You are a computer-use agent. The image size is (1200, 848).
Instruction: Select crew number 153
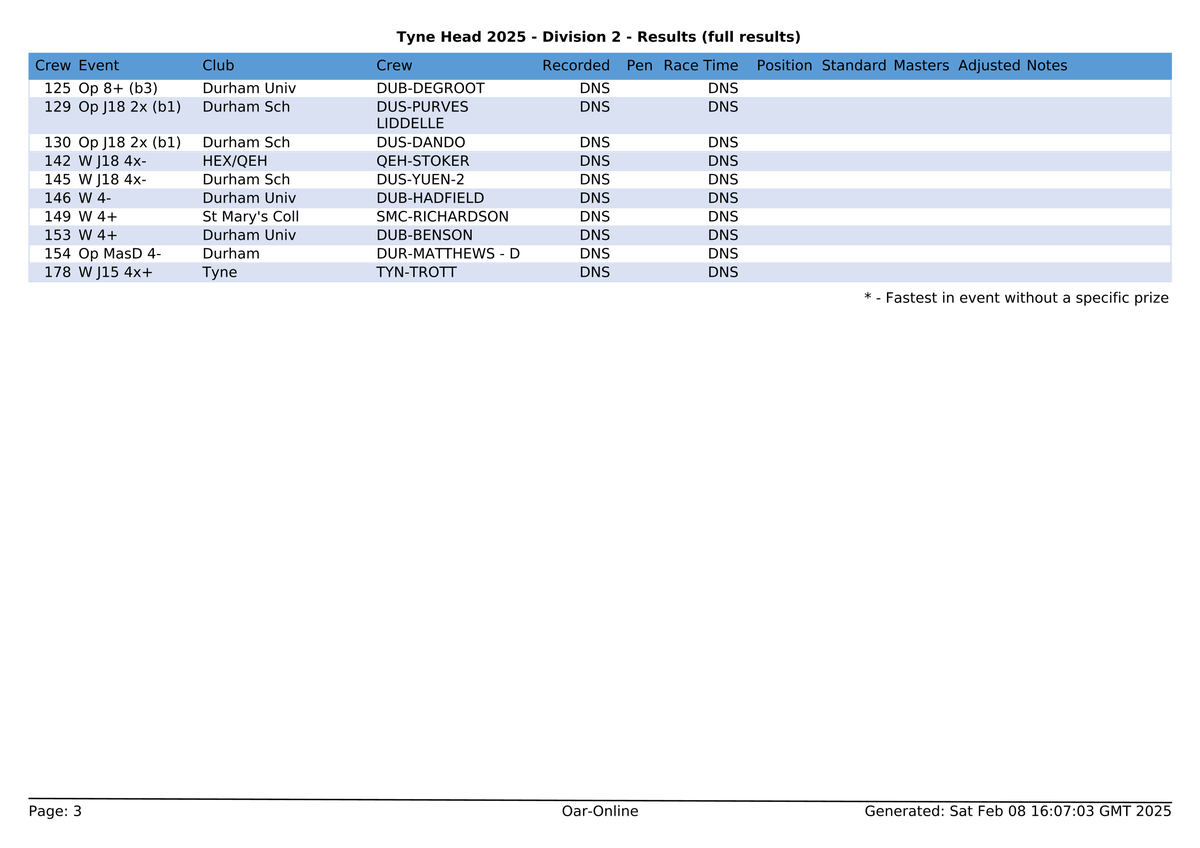pos(58,235)
